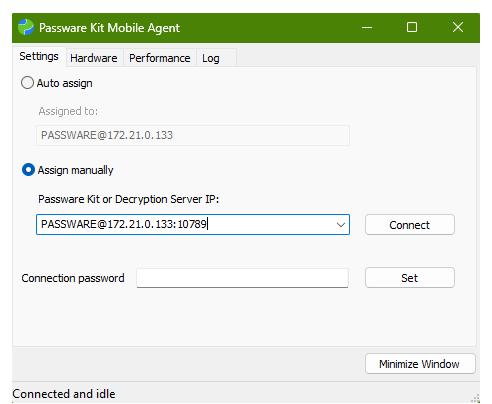Click the Set password button
492x404 pixels.
pos(410,278)
